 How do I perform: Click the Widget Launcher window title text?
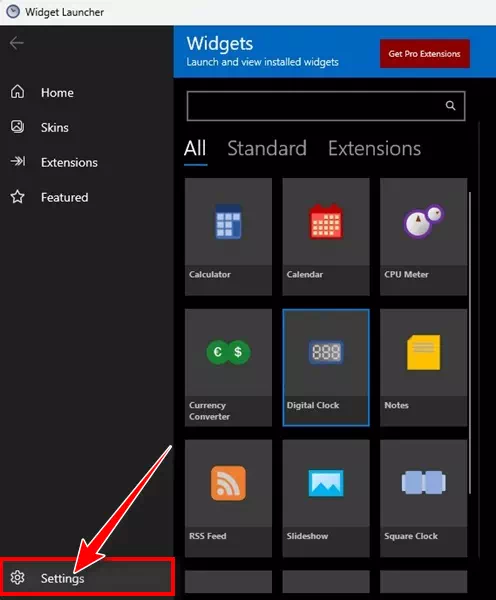[x=64, y=12]
